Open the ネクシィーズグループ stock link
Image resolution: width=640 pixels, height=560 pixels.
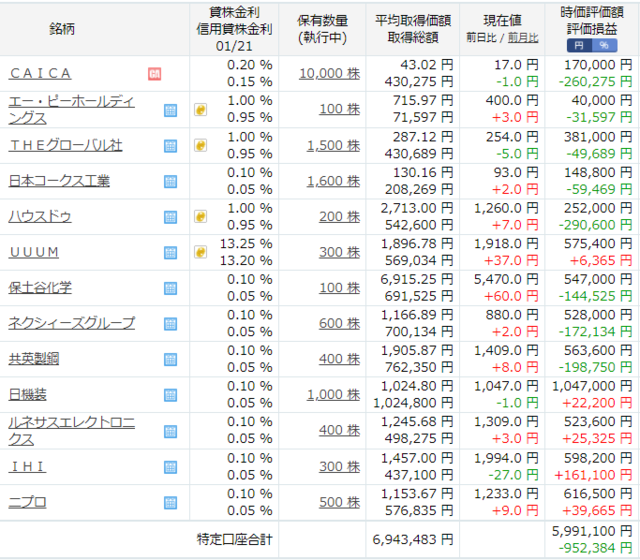(x=71, y=323)
